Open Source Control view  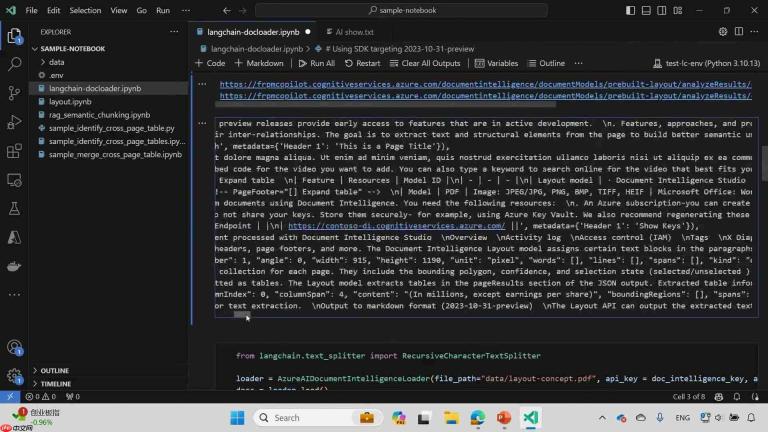pyautogui.click(x=14, y=93)
